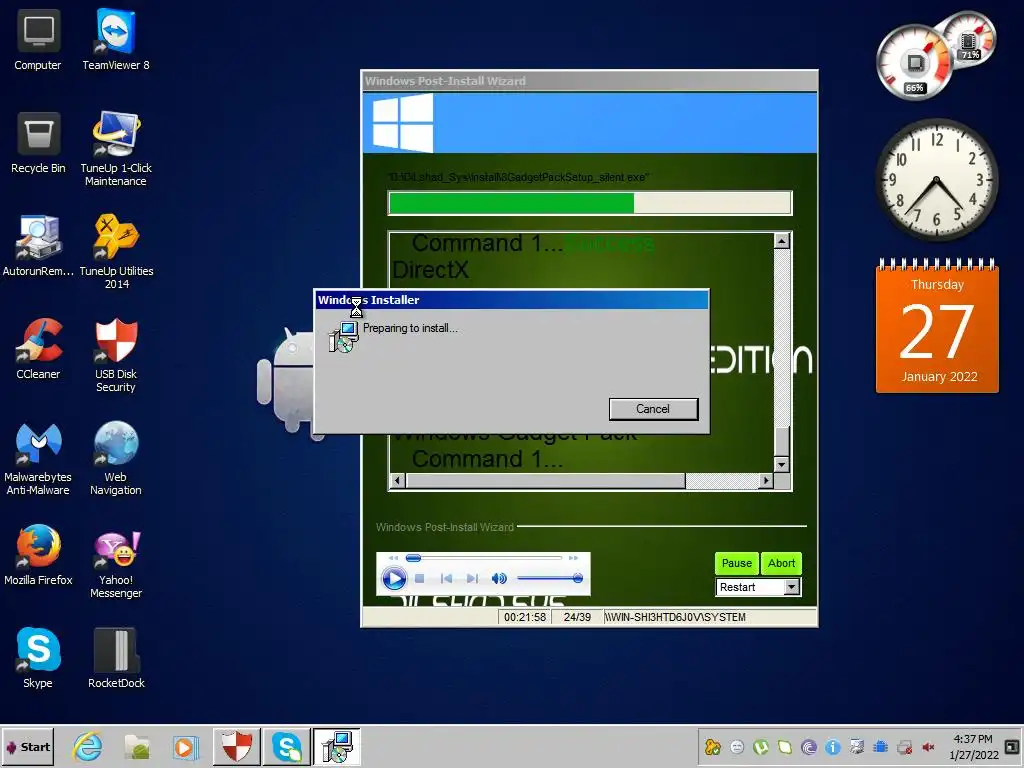Click fast-forward arrows on player seek bar
Screen dimensions: 1024x768
tap(573, 558)
